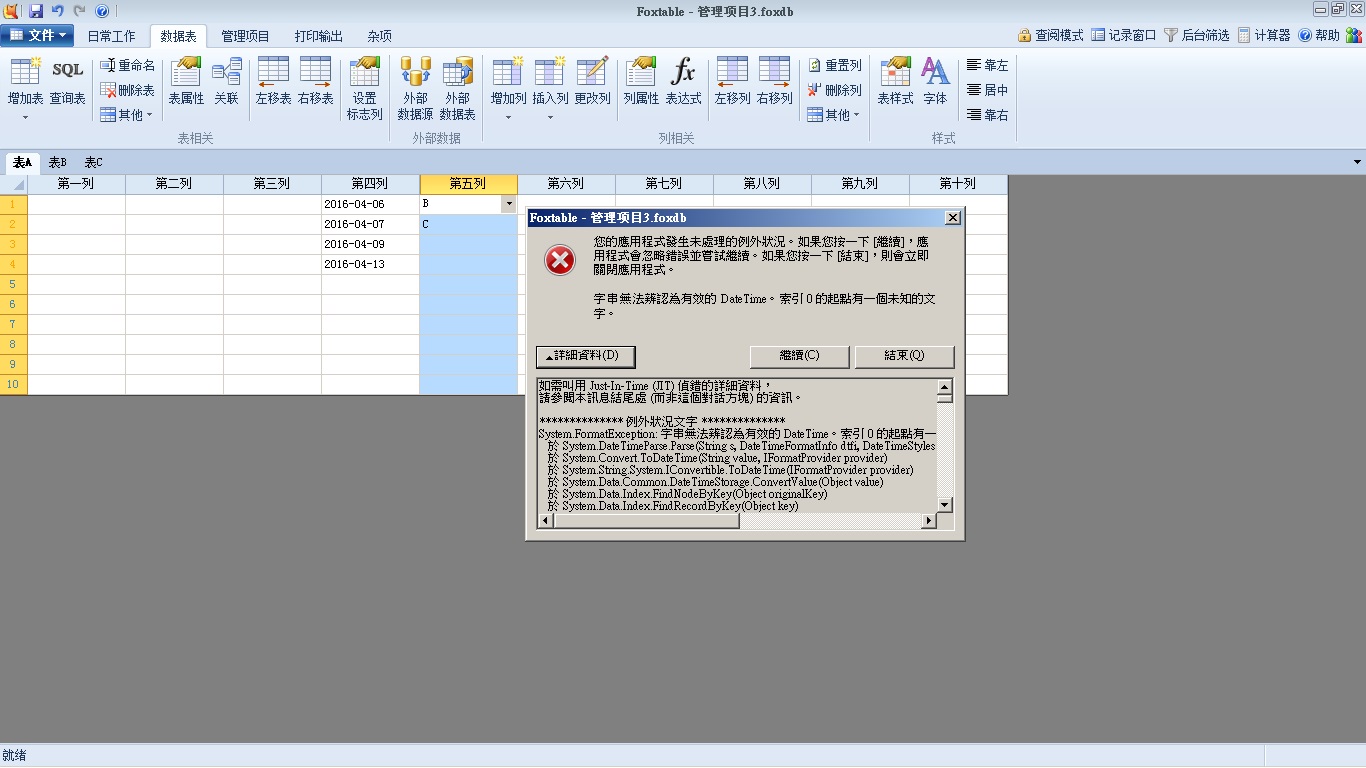Image resolution: width=1366 pixels, height=768 pixels.
Task: Open the SQL 查询表 tool
Action: coord(68,82)
